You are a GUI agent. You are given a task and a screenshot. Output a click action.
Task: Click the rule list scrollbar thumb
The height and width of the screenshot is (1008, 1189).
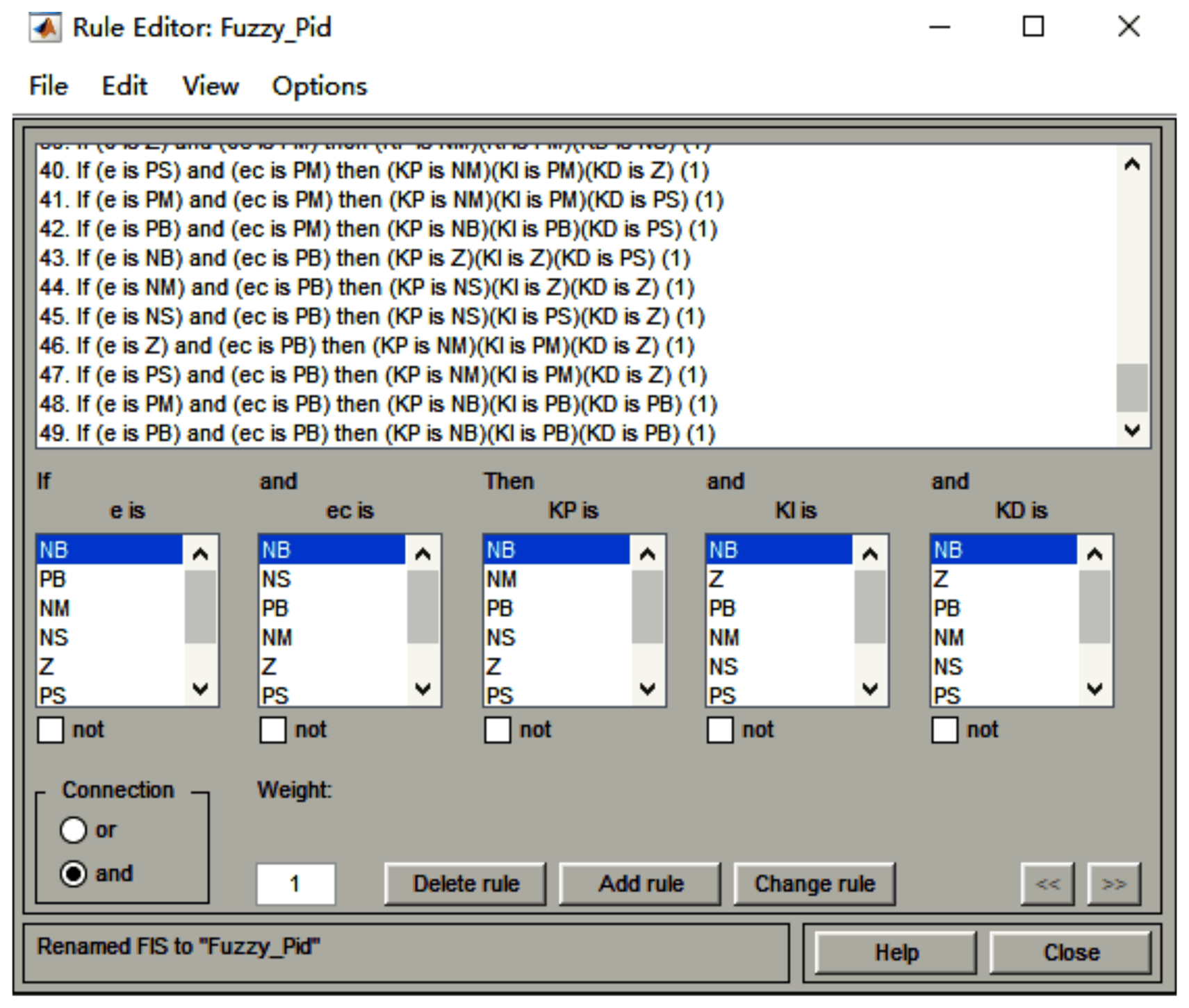point(1131,388)
